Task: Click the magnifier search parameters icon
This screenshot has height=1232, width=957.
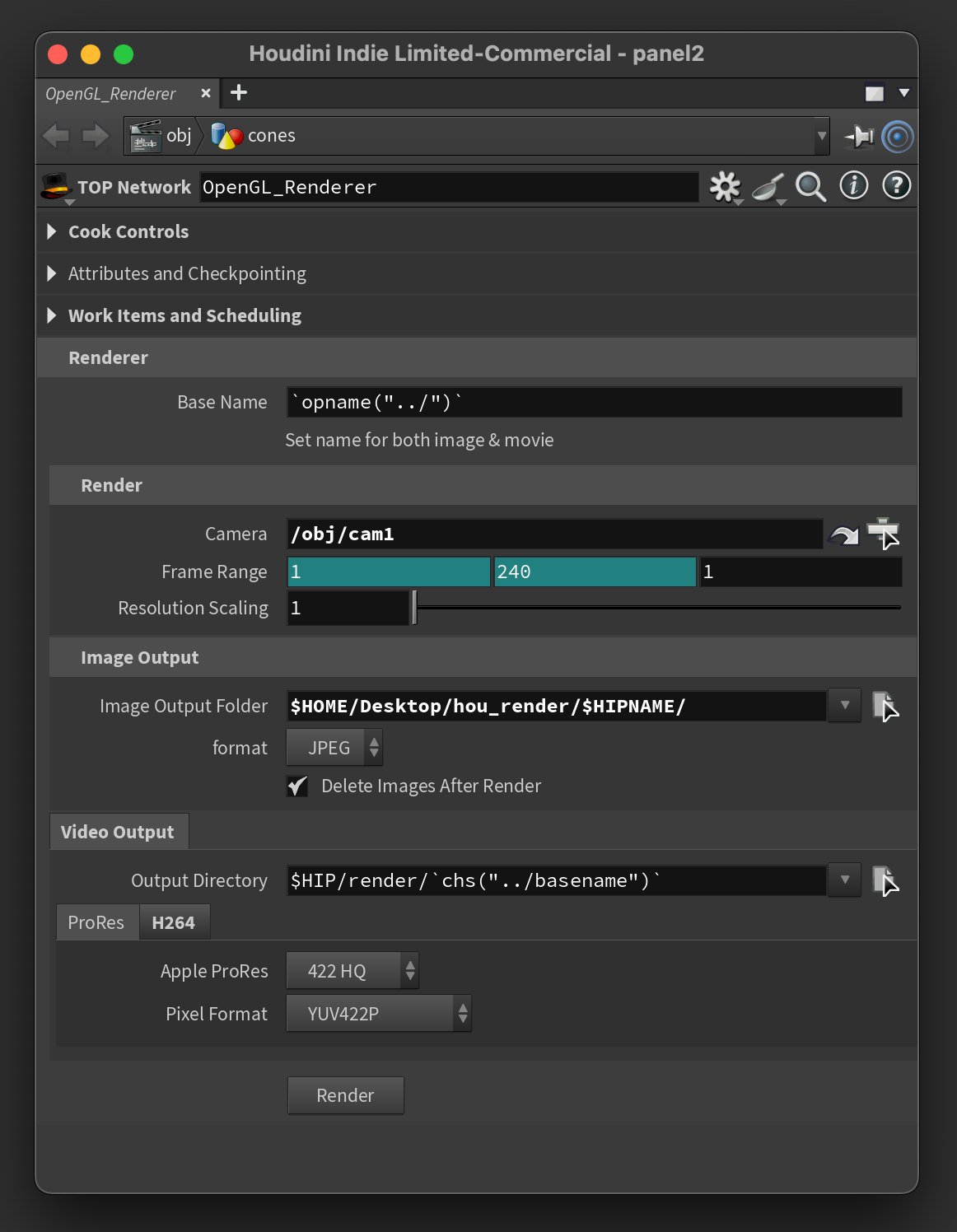Action: (x=810, y=187)
